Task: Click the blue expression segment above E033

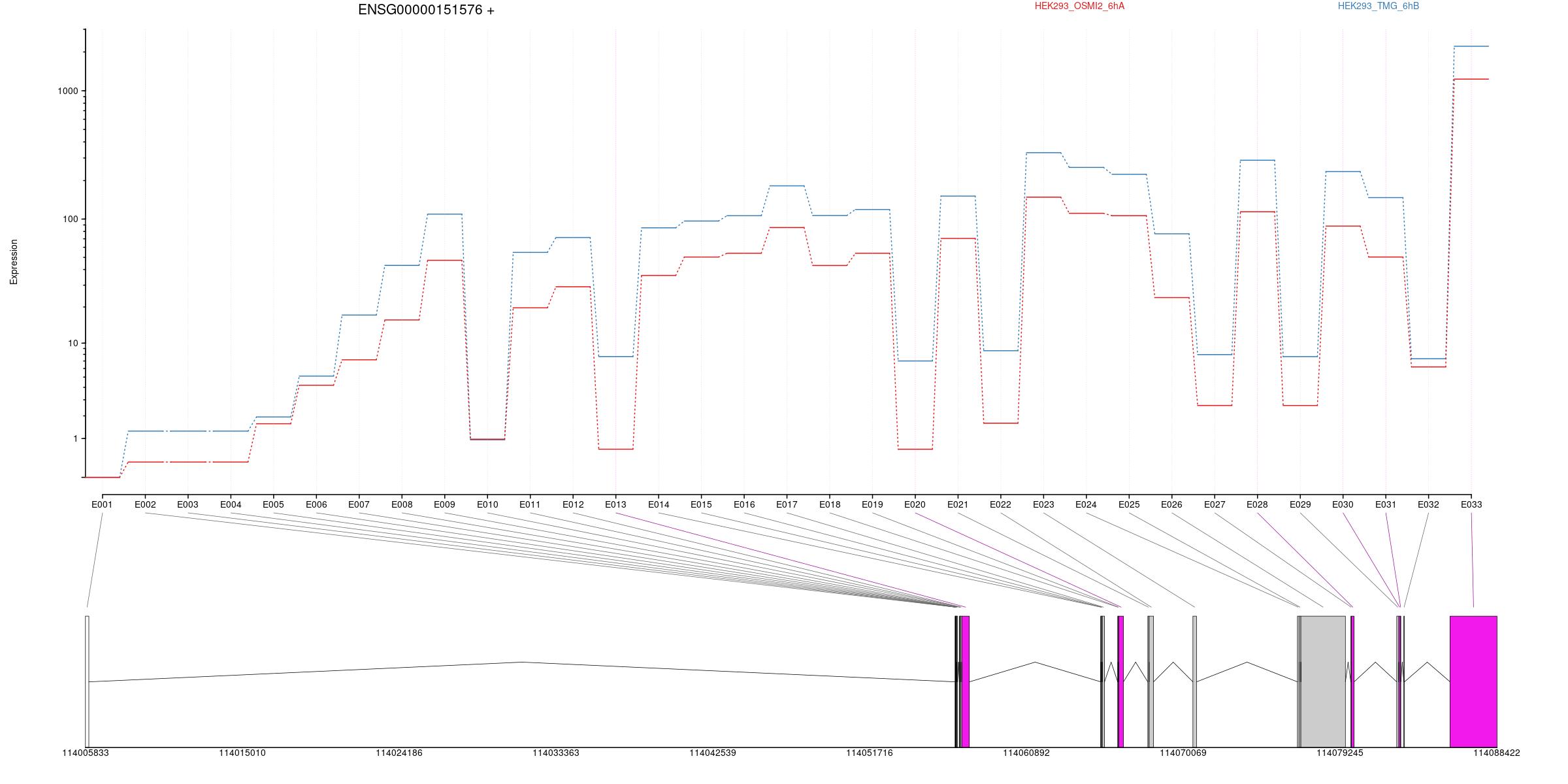Action: point(1471,46)
